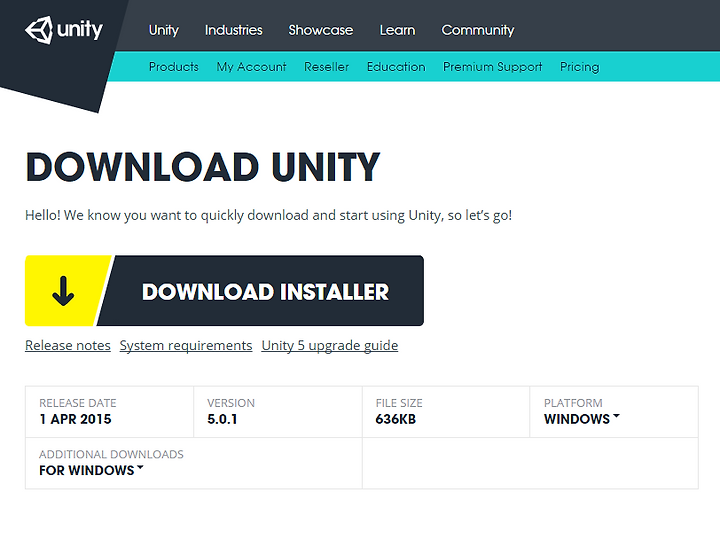This screenshot has height=547, width=720.
Task: Visit the Community section
Action: tap(478, 30)
